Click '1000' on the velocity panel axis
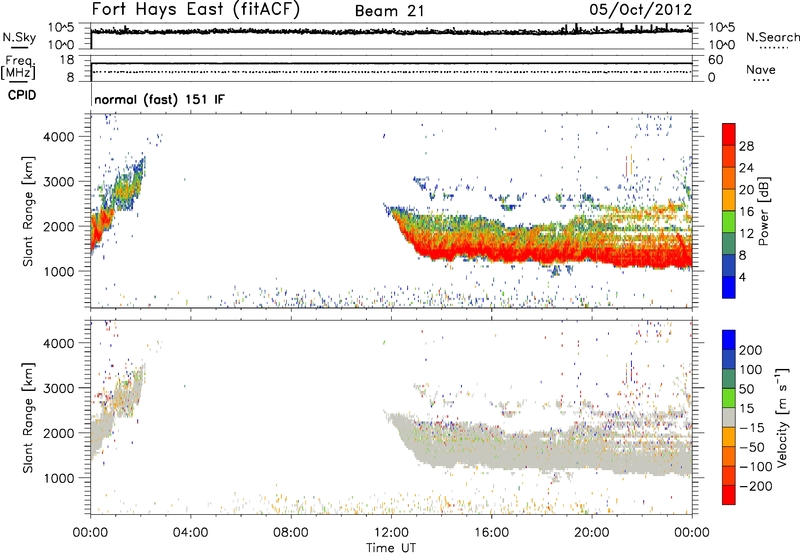Image resolution: width=800 pixels, height=554 pixels. (59, 478)
